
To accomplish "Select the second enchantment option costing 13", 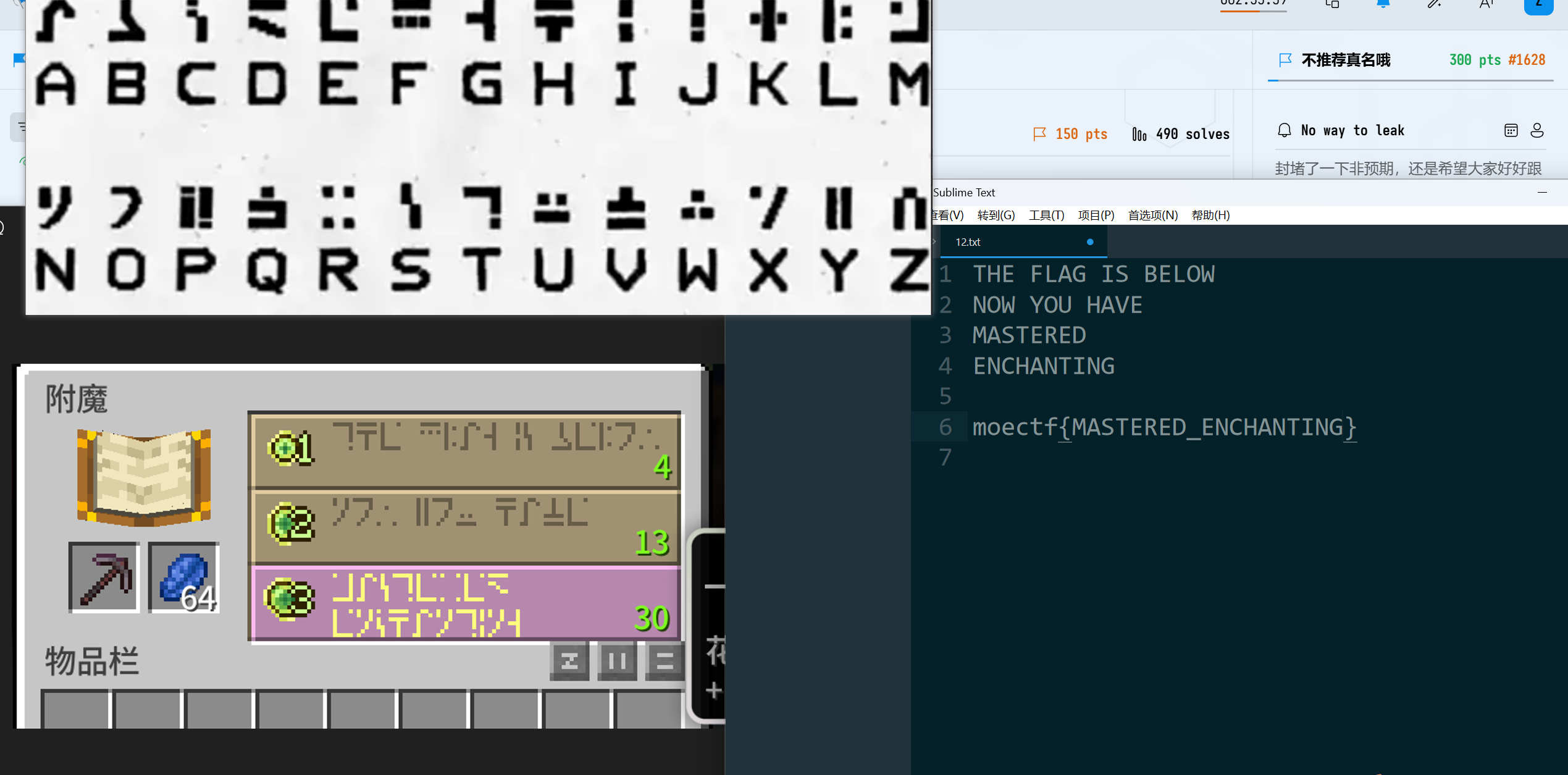I will tap(466, 527).
